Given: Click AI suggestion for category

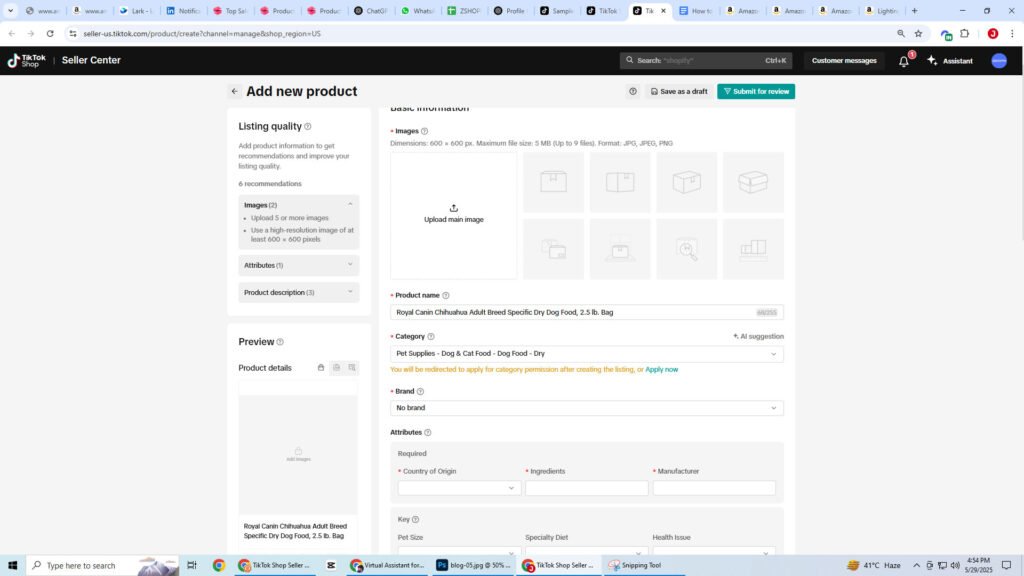Looking at the screenshot, I should click(758, 336).
